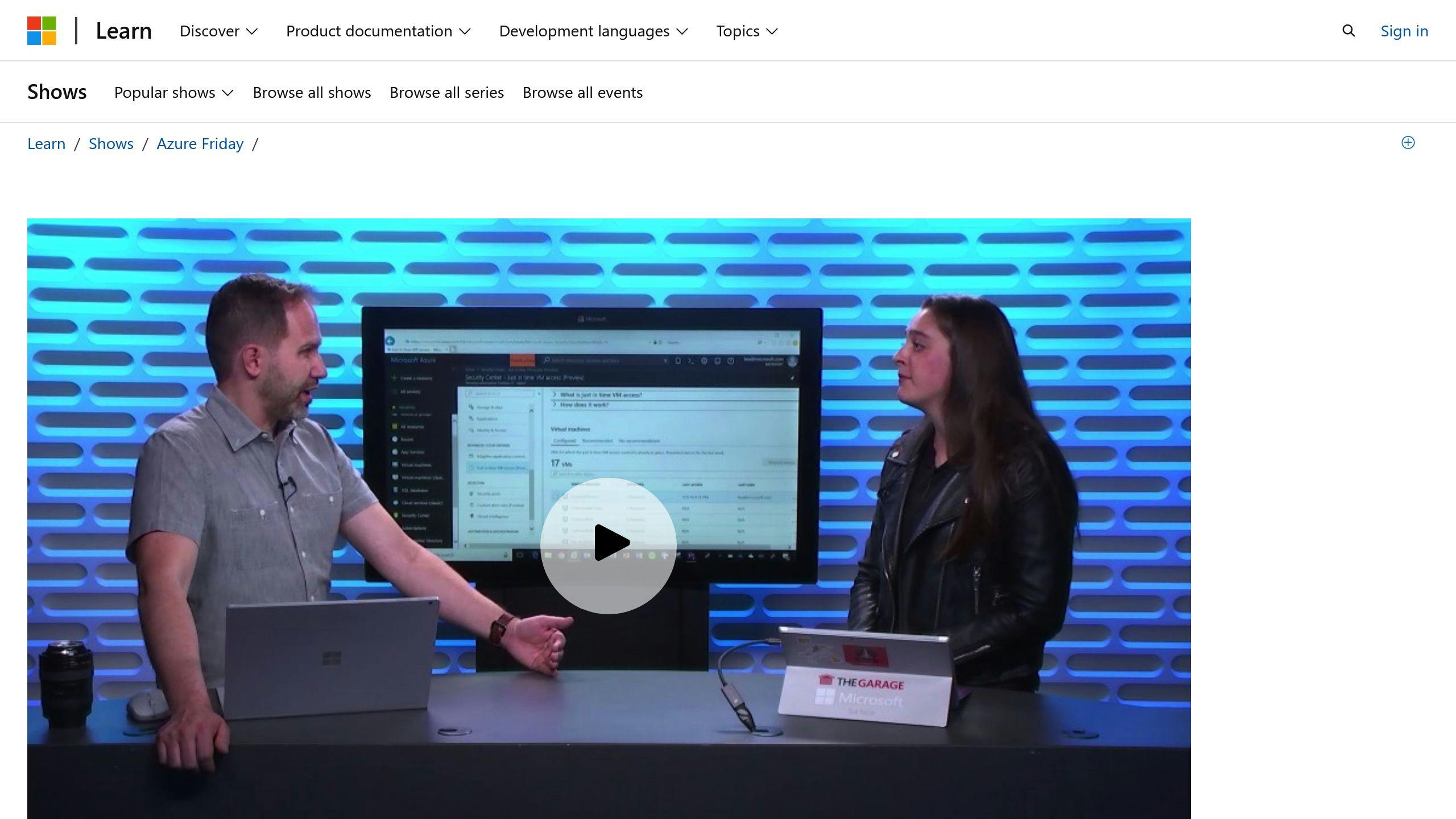Click the Shows breadcrumb link
The height and width of the screenshot is (819, 1456).
[x=111, y=143]
